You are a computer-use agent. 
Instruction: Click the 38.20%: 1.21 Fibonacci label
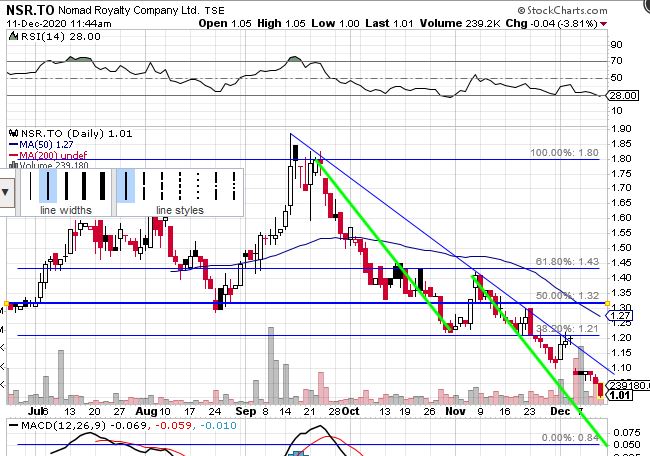tap(567, 329)
